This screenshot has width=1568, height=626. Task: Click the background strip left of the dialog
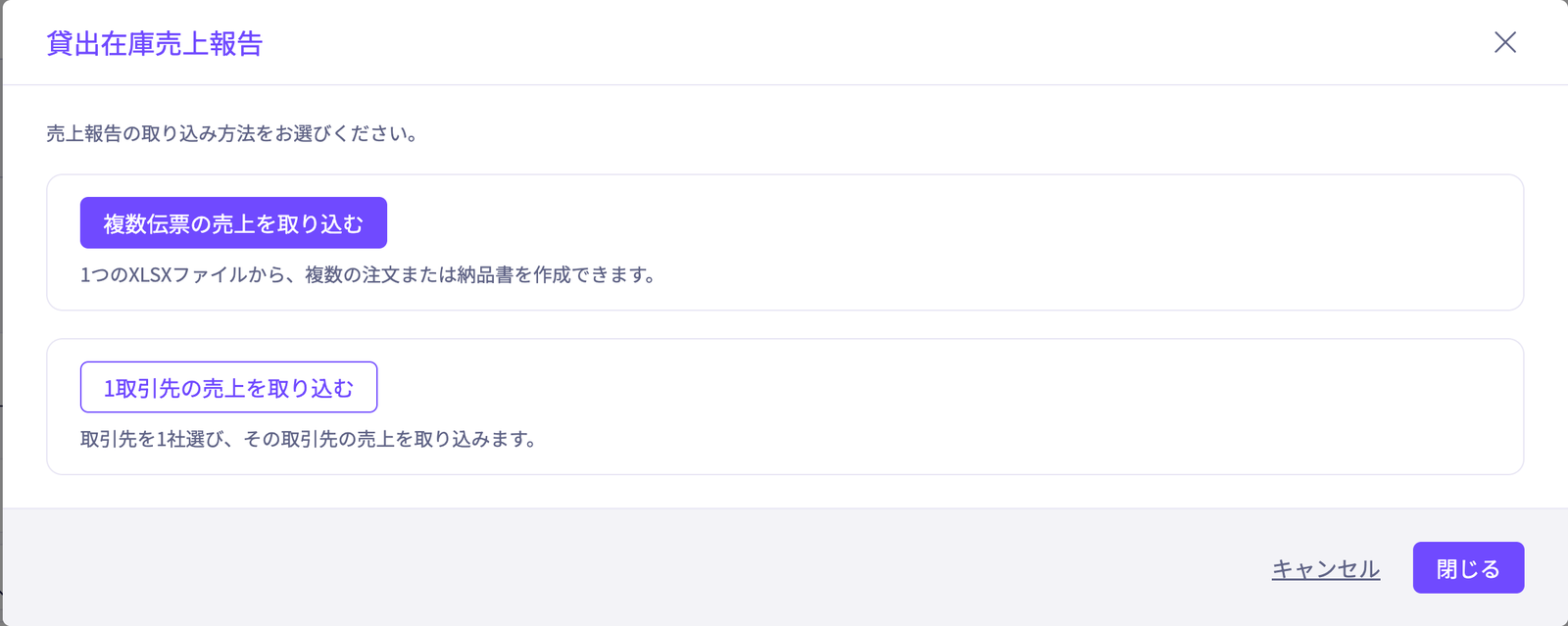(x=1, y=313)
